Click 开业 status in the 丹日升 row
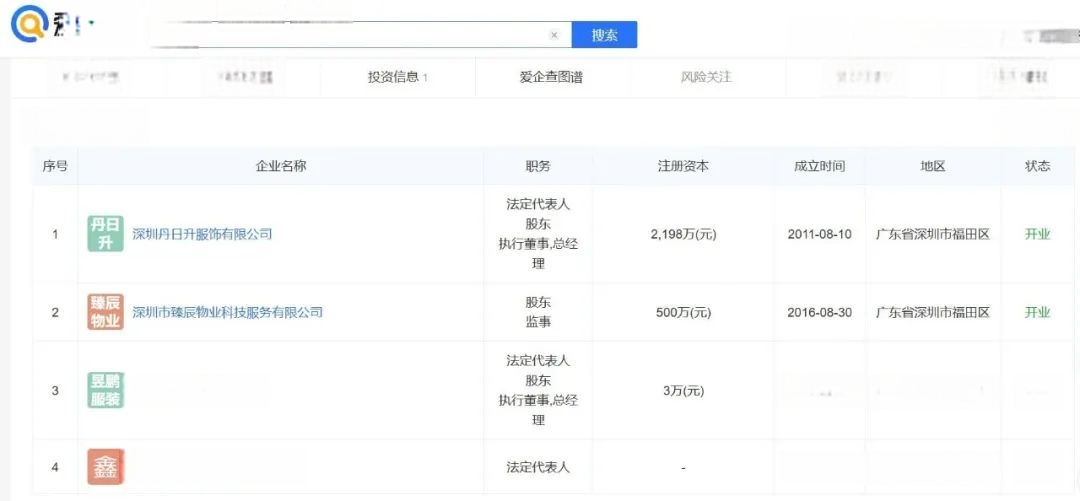The width and height of the screenshot is (1080, 501). [x=1037, y=234]
